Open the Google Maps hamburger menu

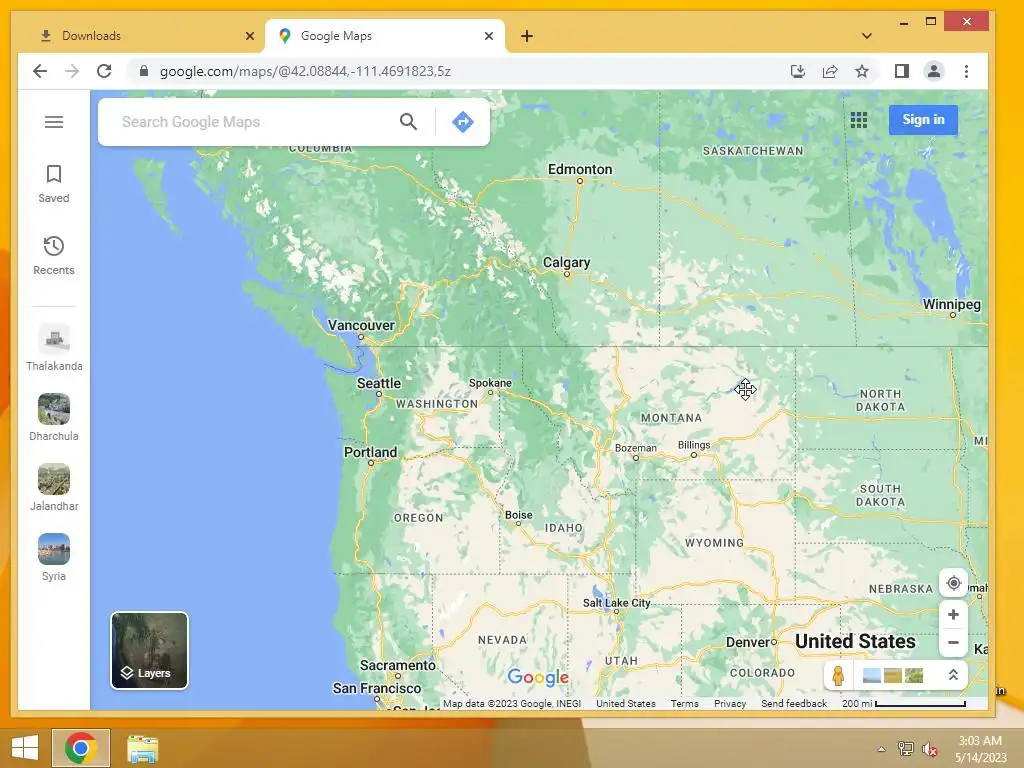[54, 122]
